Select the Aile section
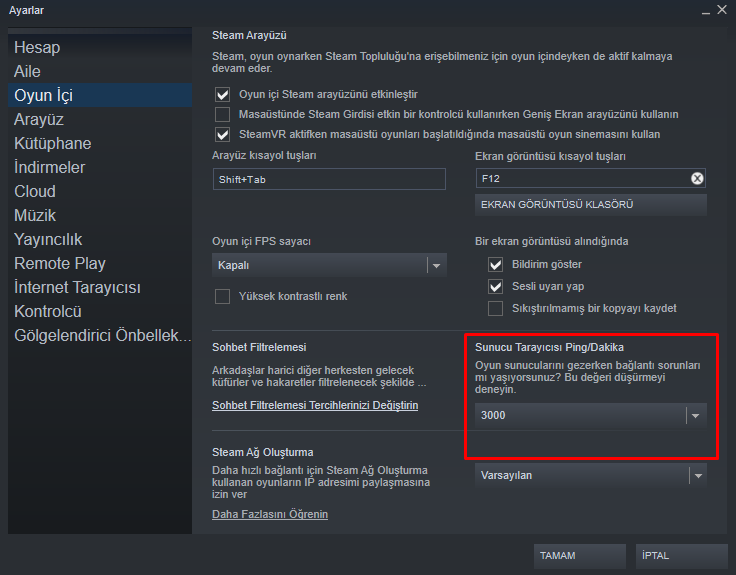This screenshot has width=736, height=575. [100, 71]
